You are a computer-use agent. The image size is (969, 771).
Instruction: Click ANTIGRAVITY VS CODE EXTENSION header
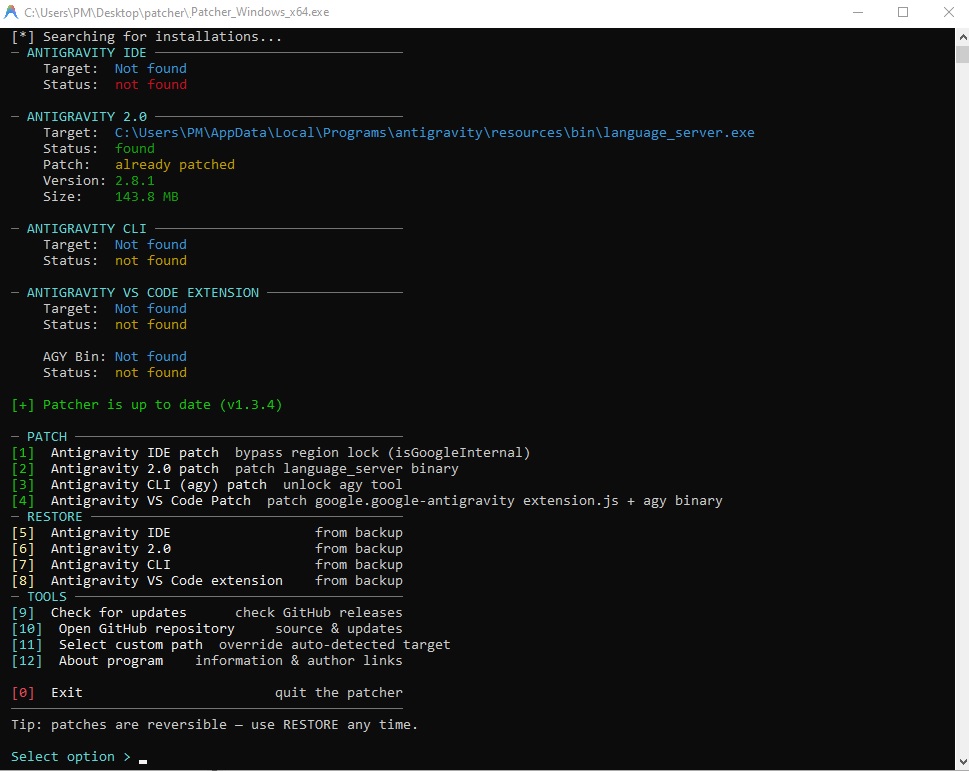click(143, 293)
